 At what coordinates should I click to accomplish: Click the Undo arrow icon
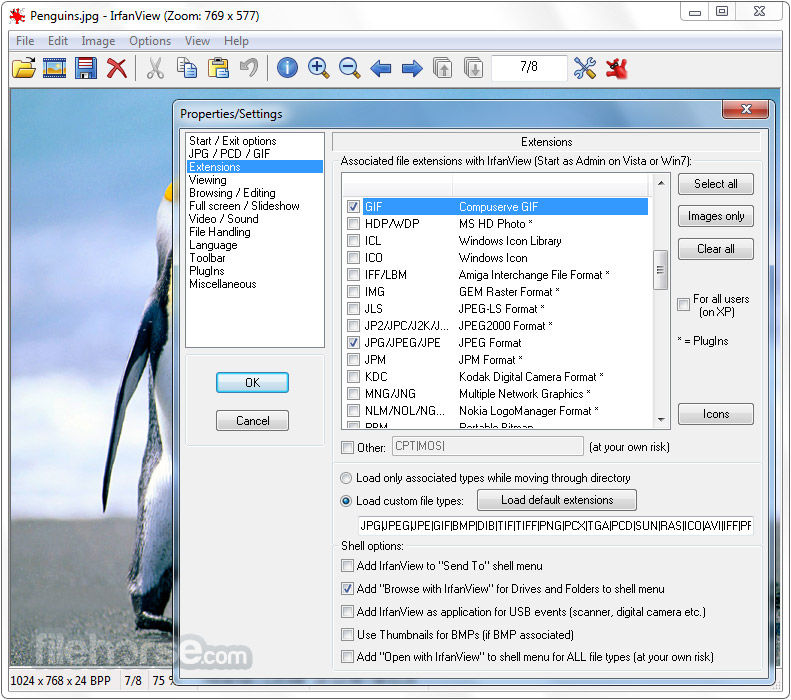[249, 68]
